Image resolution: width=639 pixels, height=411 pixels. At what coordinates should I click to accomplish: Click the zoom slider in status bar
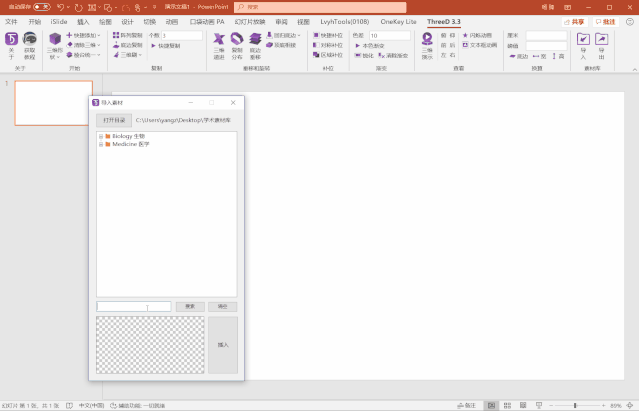click(x=577, y=405)
